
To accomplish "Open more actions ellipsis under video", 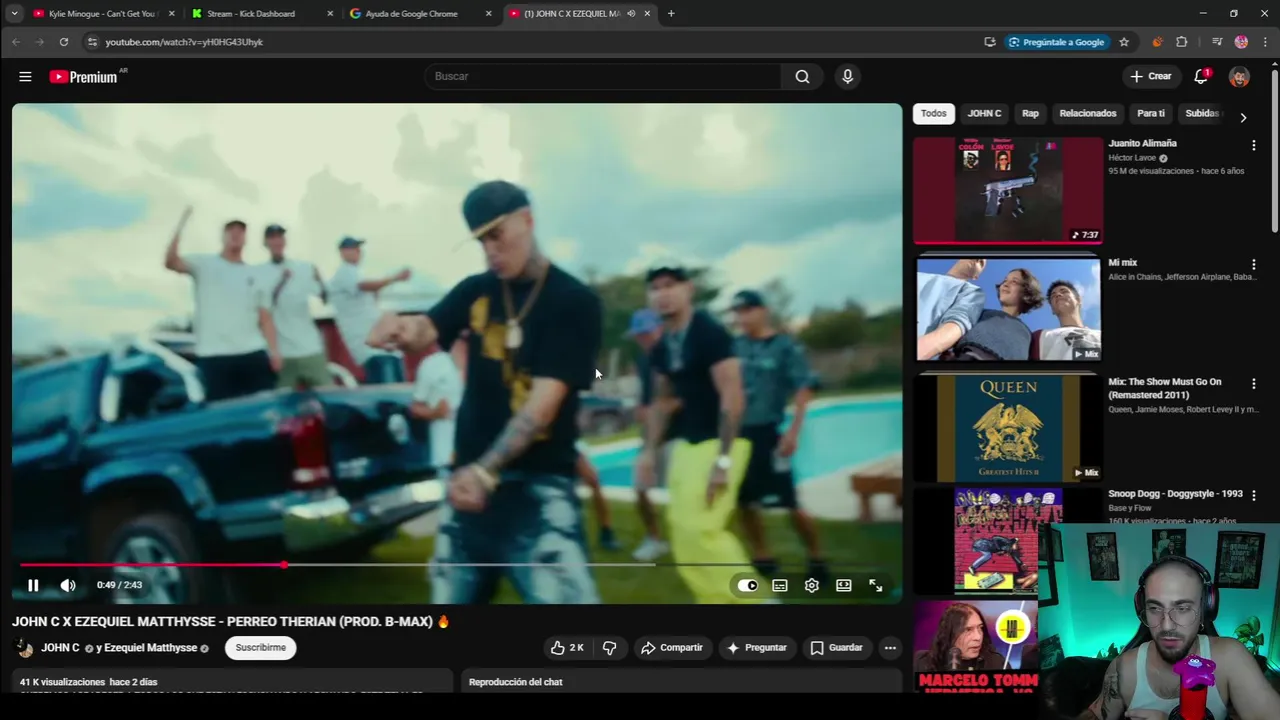I will (x=890, y=648).
